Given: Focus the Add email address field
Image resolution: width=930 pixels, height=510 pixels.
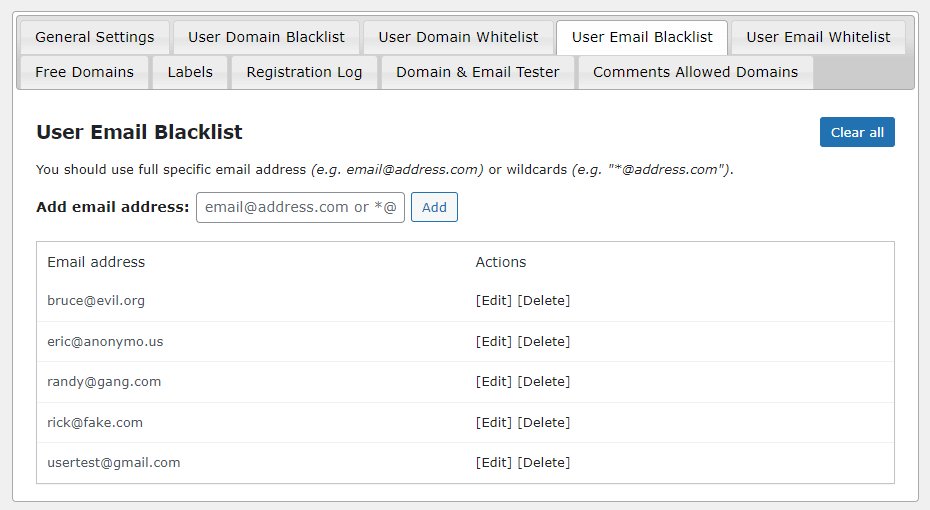Looking at the screenshot, I should tap(300, 207).
